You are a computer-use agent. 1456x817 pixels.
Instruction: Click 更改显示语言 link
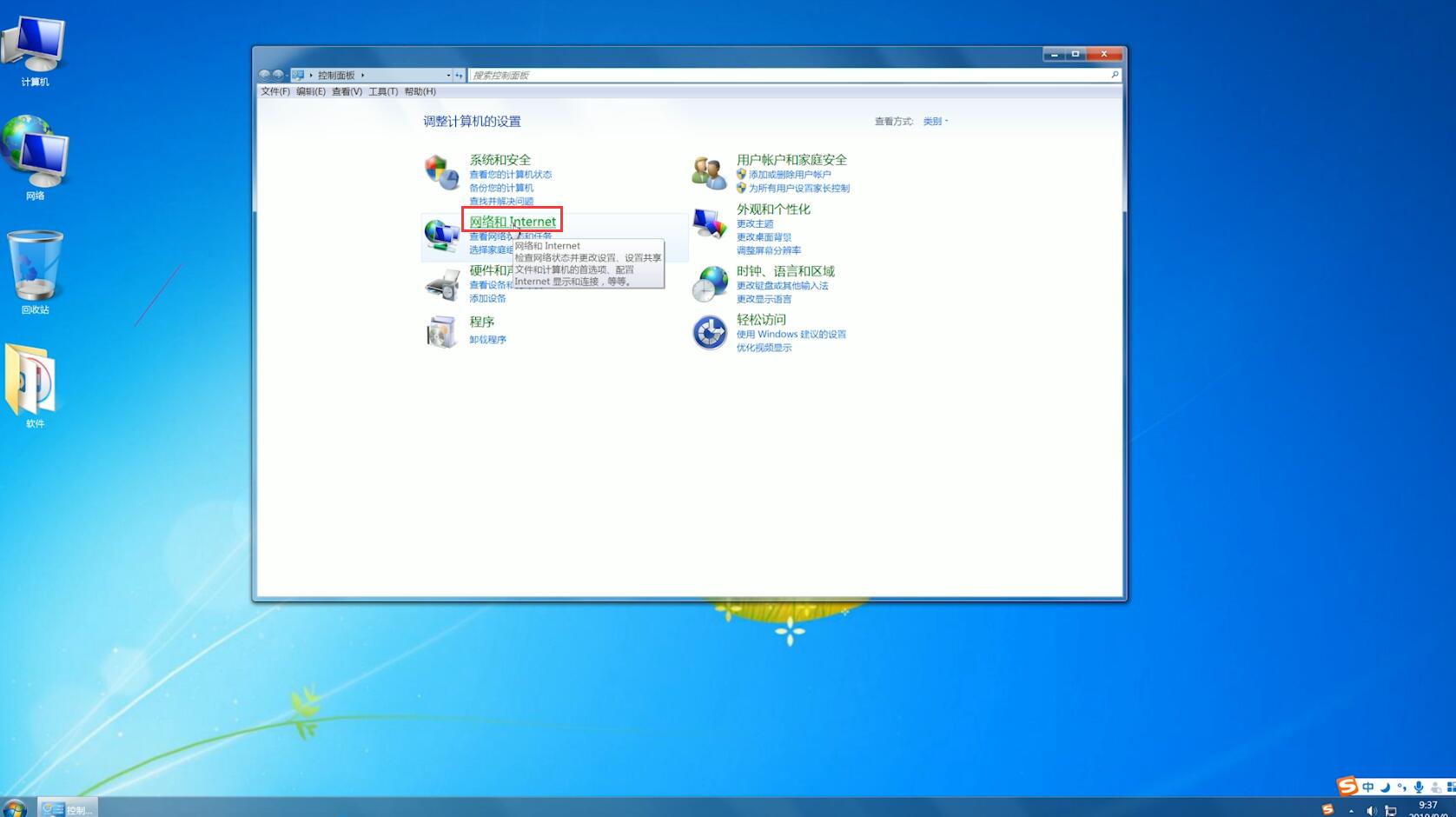click(x=764, y=299)
